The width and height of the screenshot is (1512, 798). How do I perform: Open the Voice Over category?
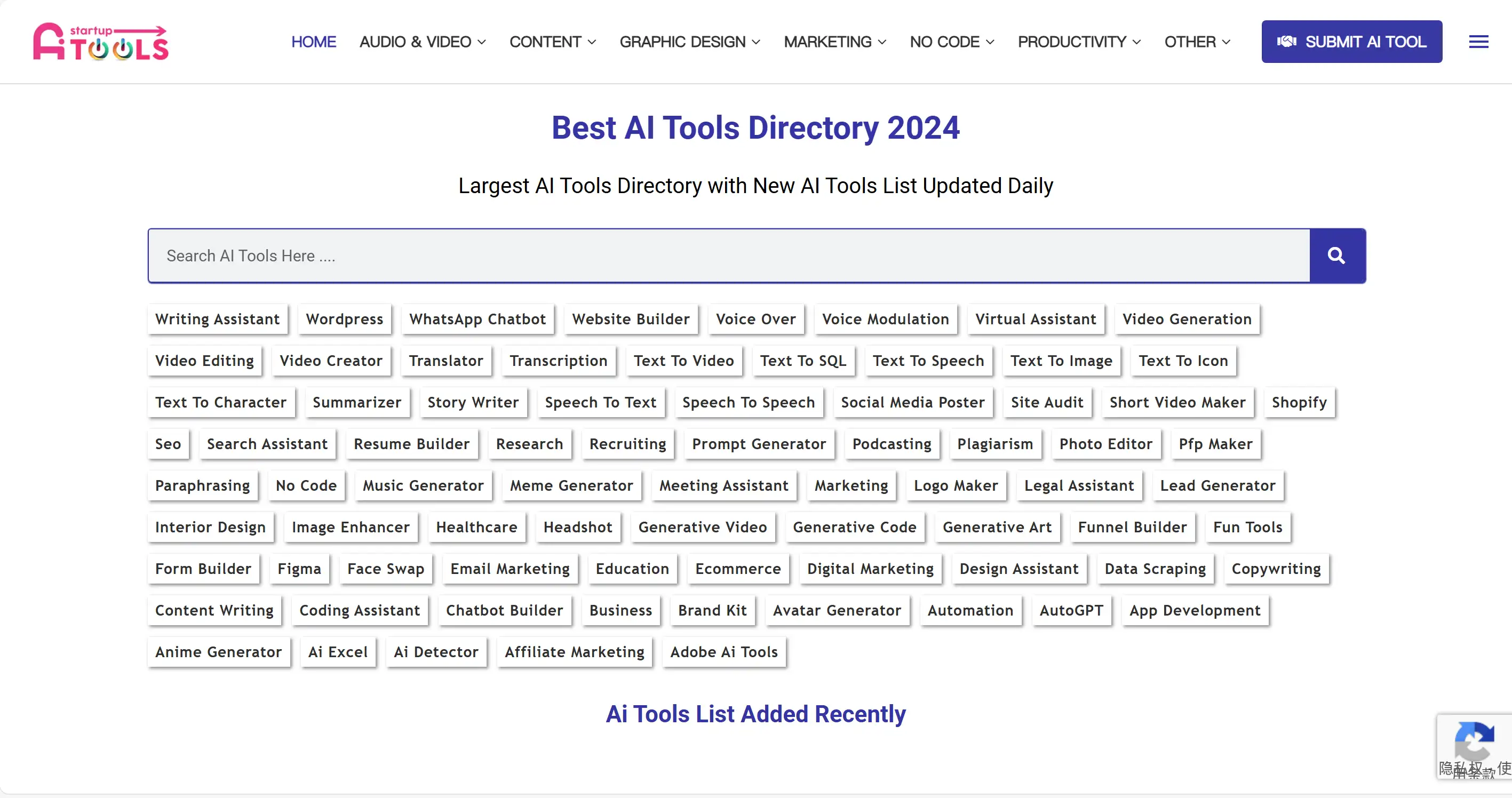[756, 319]
